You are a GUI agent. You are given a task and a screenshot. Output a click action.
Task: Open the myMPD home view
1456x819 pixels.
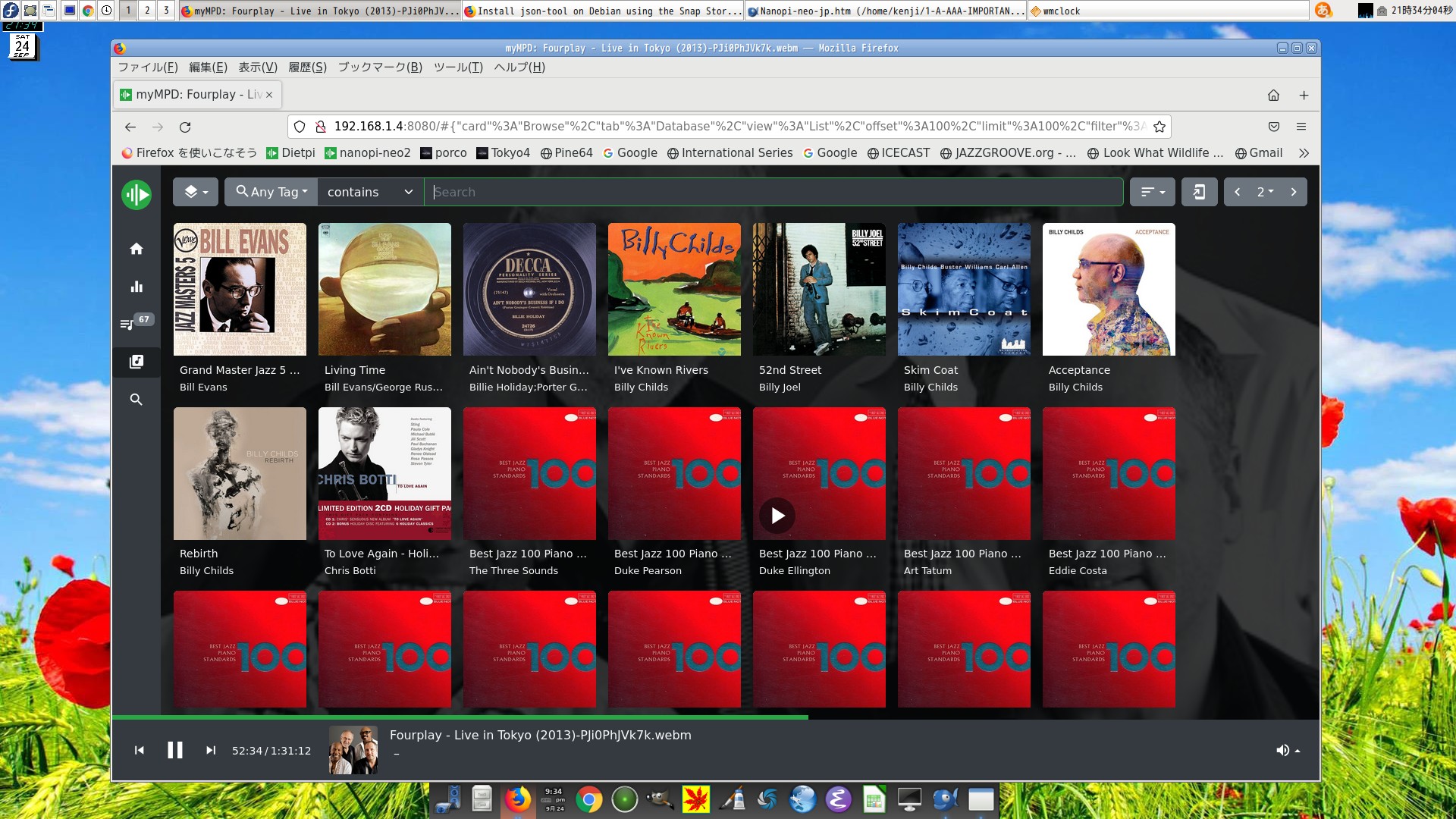[136, 249]
